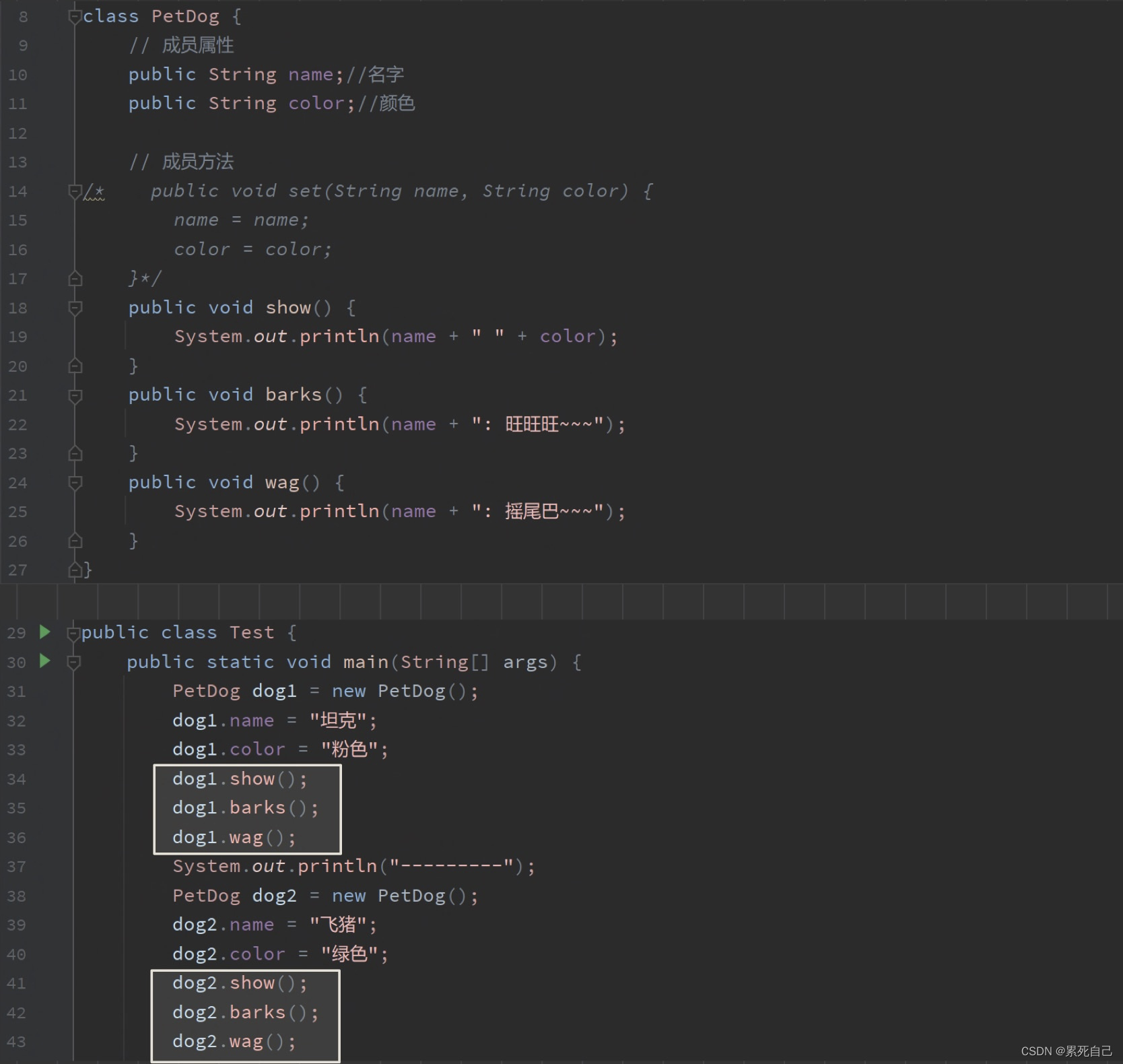Fold the PetDog class end at line 27
Screen dimensions: 1123x1064
click(75, 570)
